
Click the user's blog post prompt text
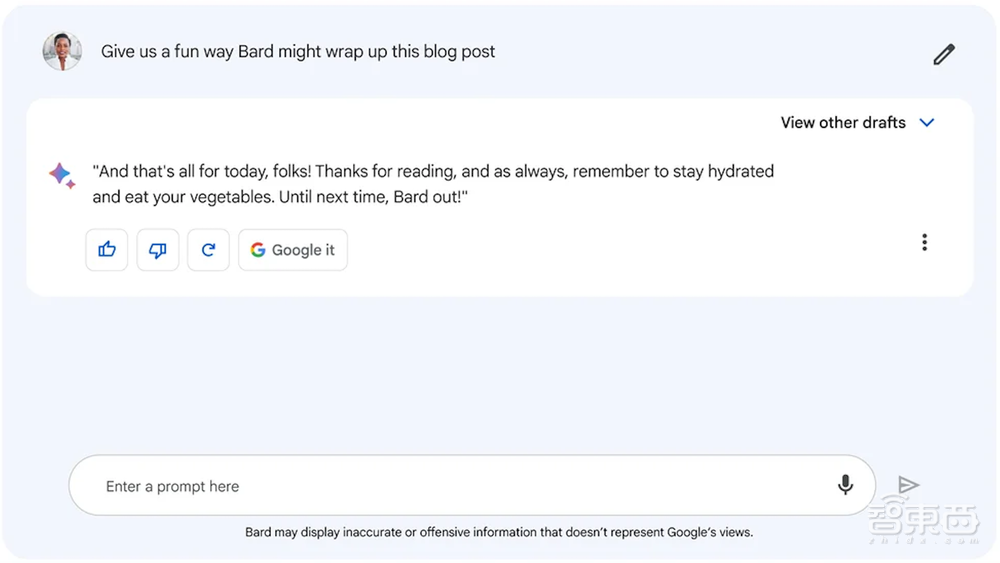coord(298,52)
